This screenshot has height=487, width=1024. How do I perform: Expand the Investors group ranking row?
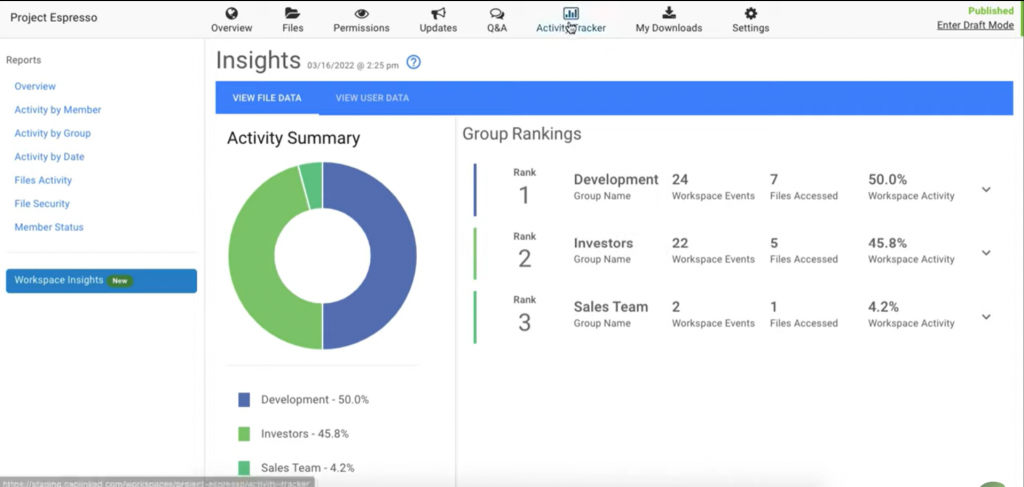pos(986,253)
